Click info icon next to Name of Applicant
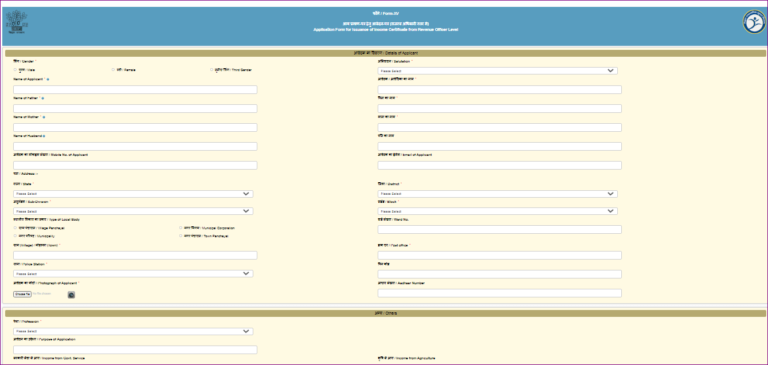Viewport: 768px width, 365px height. tap(48, 79)
